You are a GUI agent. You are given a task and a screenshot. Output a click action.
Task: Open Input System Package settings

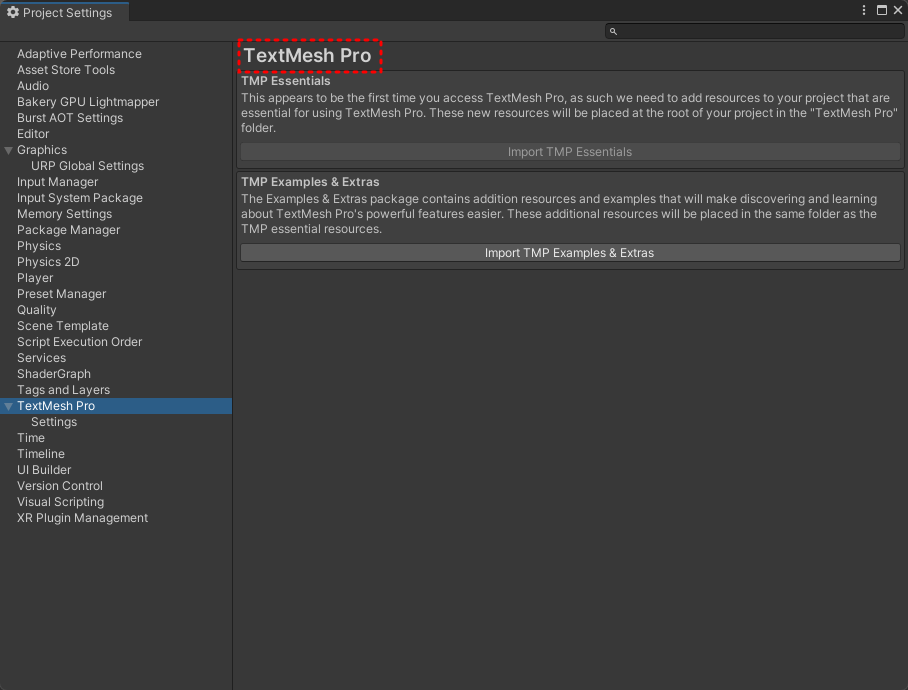coord(80,198)
